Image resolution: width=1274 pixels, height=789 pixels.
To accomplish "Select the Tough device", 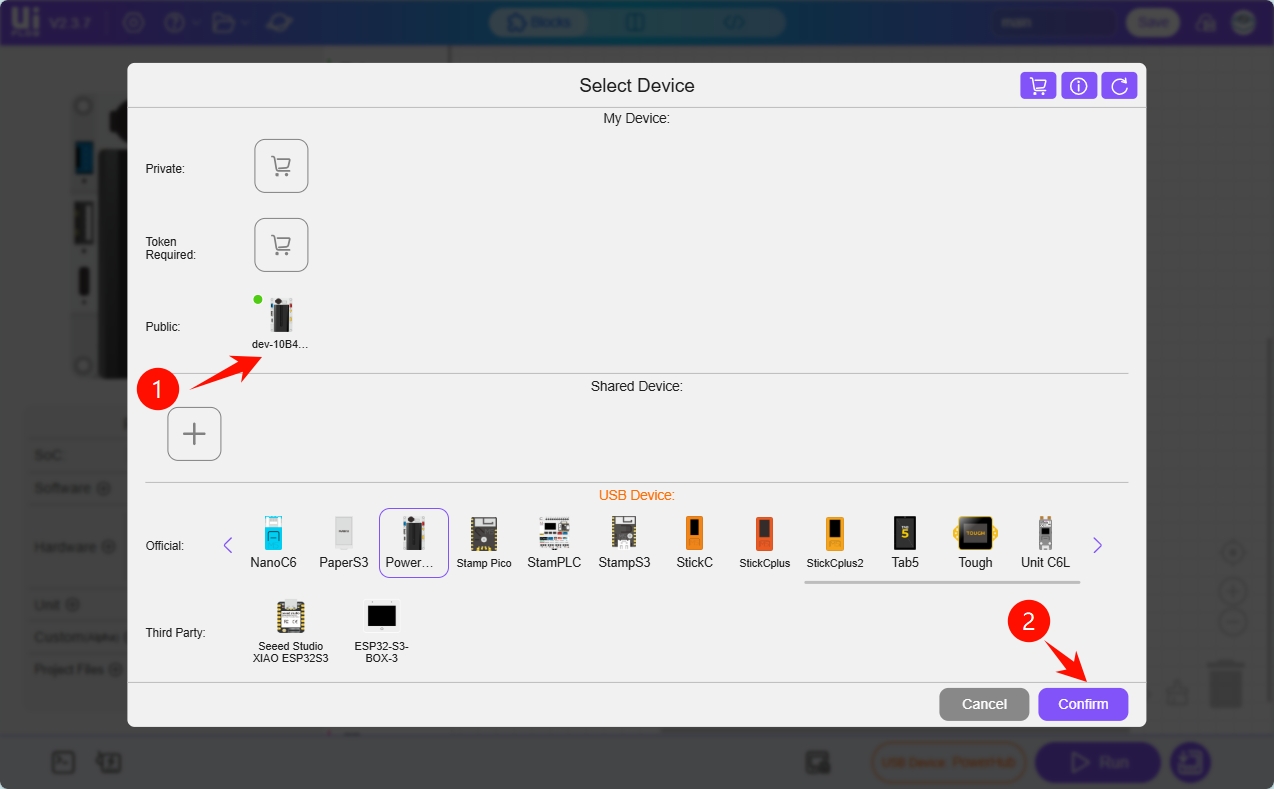I will click(x=975, y=543).
